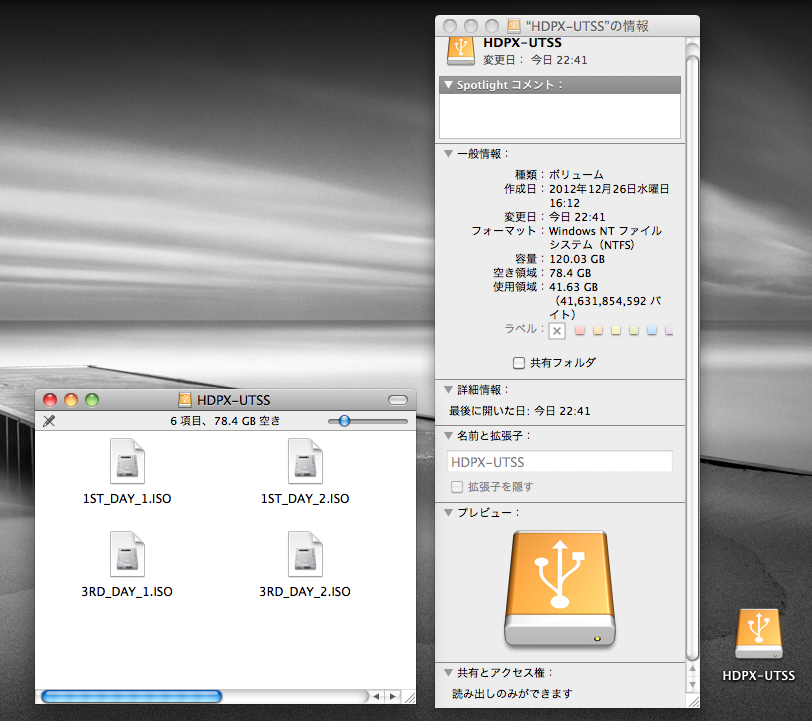The height and width of the screenshot is (721, 812).
Task: Collapse the 詳細情報 section
Action: click(448, 389)
